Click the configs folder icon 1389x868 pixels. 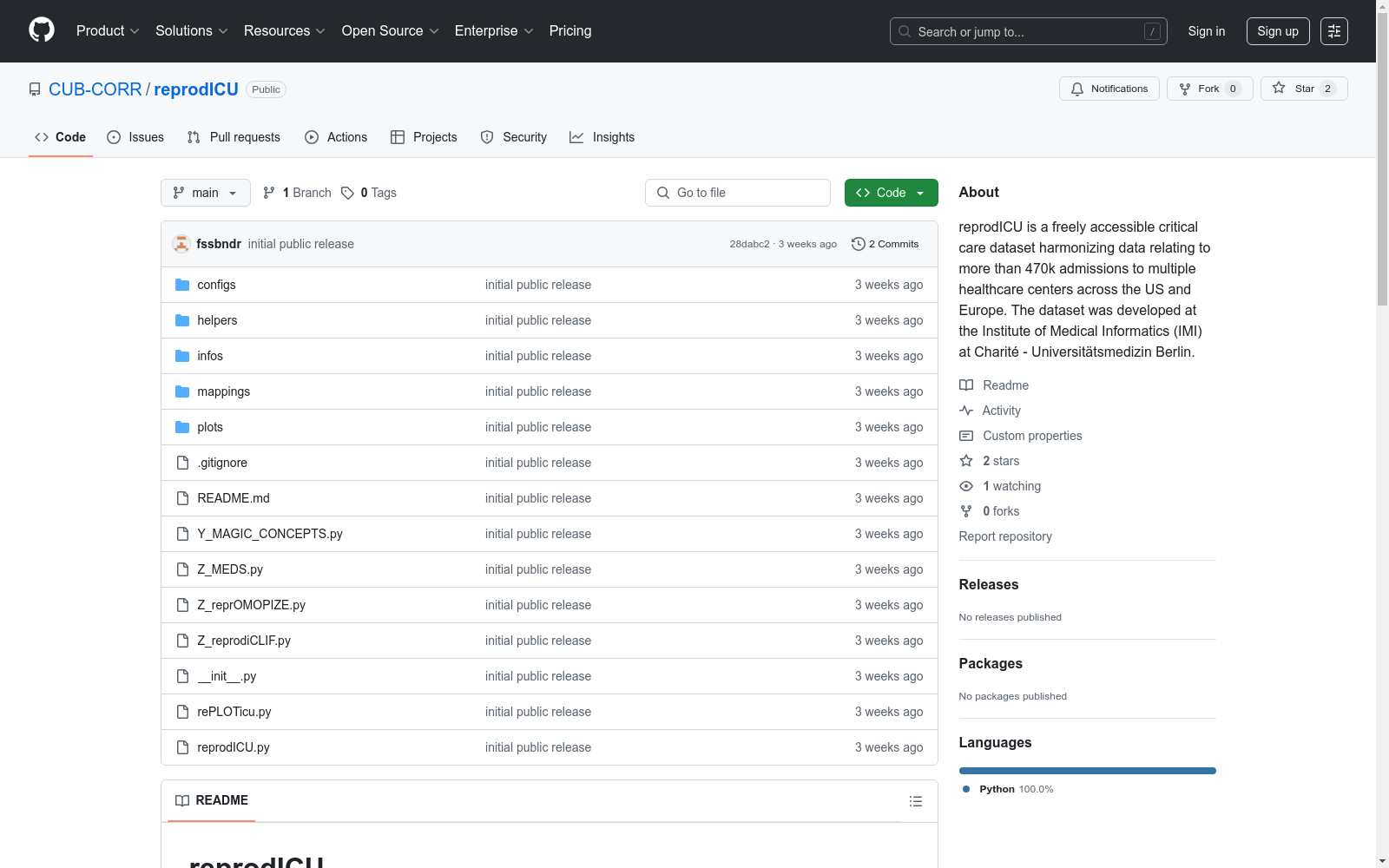pyautogui.click(x=182, y=285)
